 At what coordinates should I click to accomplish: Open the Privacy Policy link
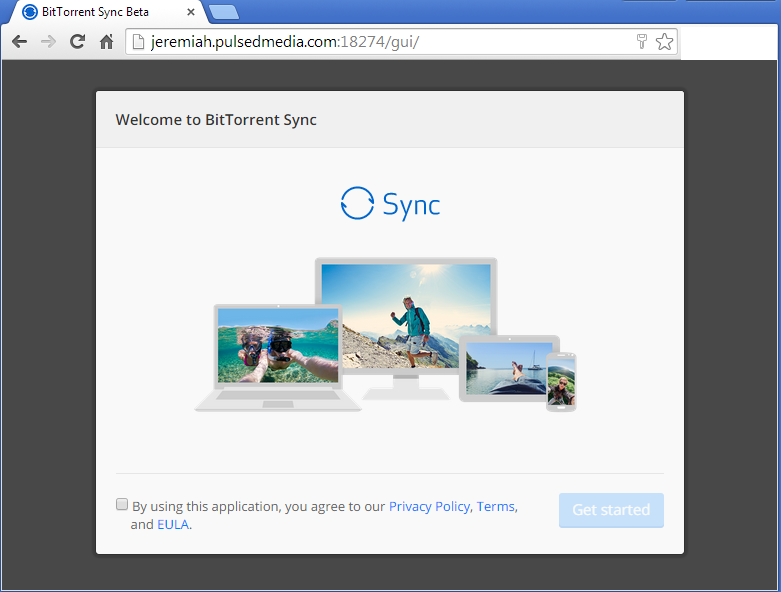coord(429,507)
